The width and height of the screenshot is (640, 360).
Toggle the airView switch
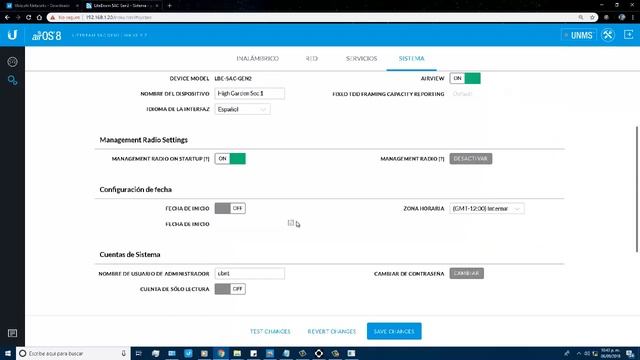(x=465, y=78)
